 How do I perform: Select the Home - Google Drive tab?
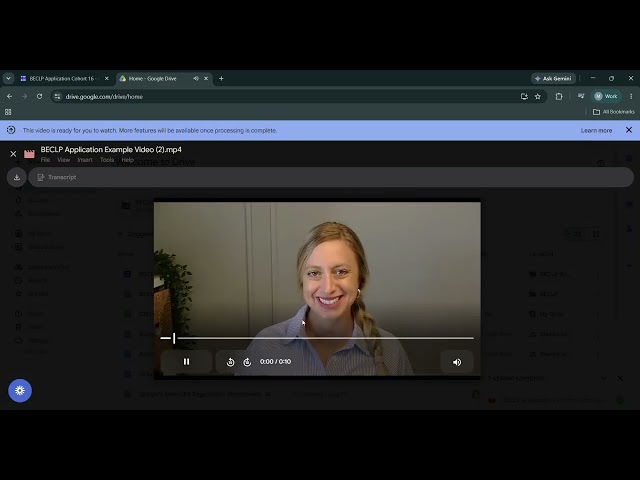(x=153, y=78)
